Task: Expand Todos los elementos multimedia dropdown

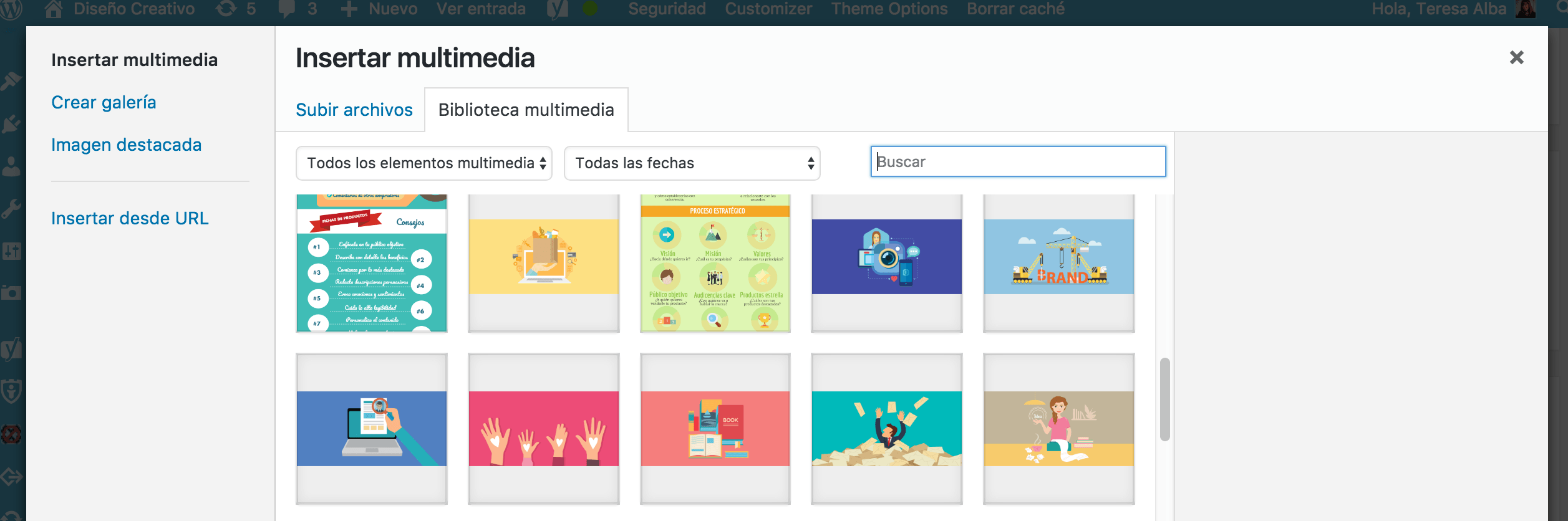Action: [424, 163]
